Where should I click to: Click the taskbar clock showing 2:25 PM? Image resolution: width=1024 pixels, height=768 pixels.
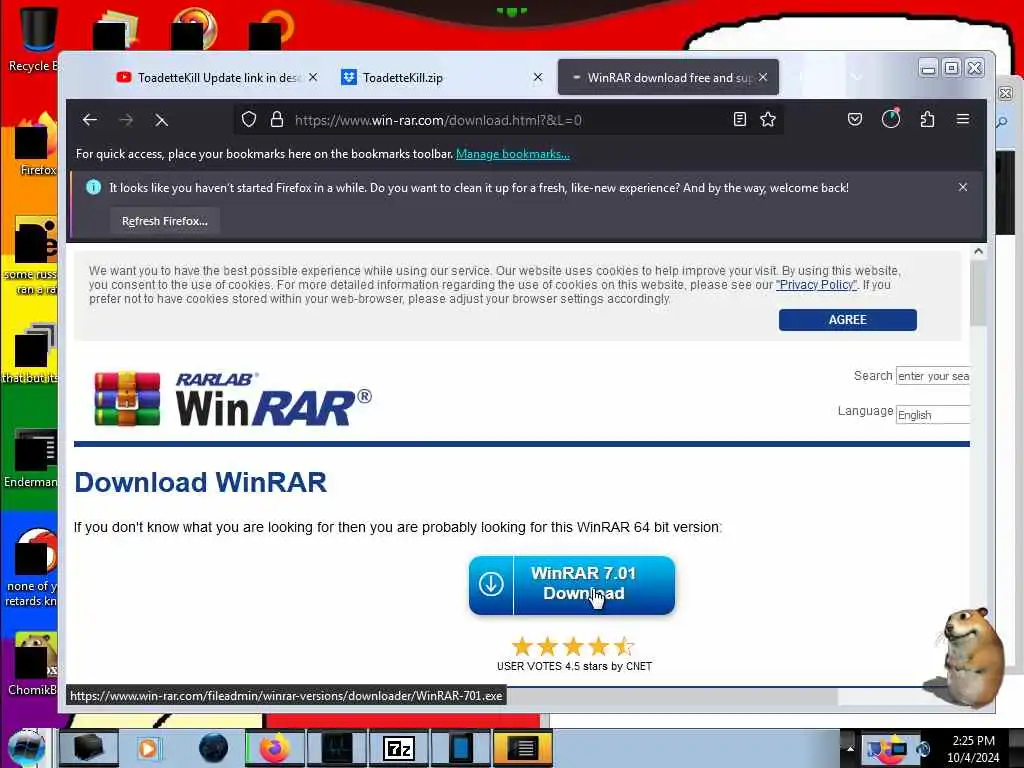tap(973, 749)
